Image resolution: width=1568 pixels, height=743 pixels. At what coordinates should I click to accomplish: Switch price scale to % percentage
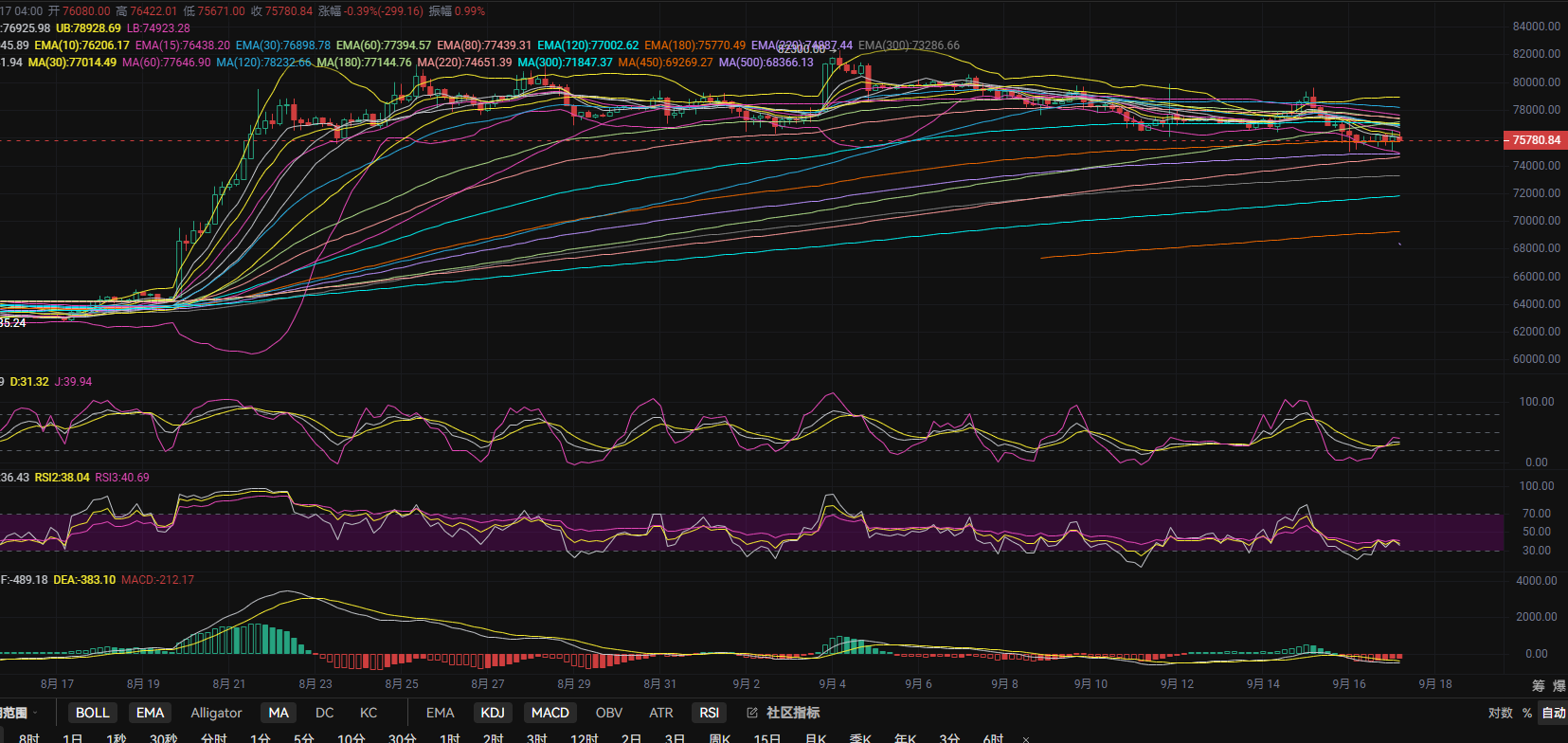1527,713
